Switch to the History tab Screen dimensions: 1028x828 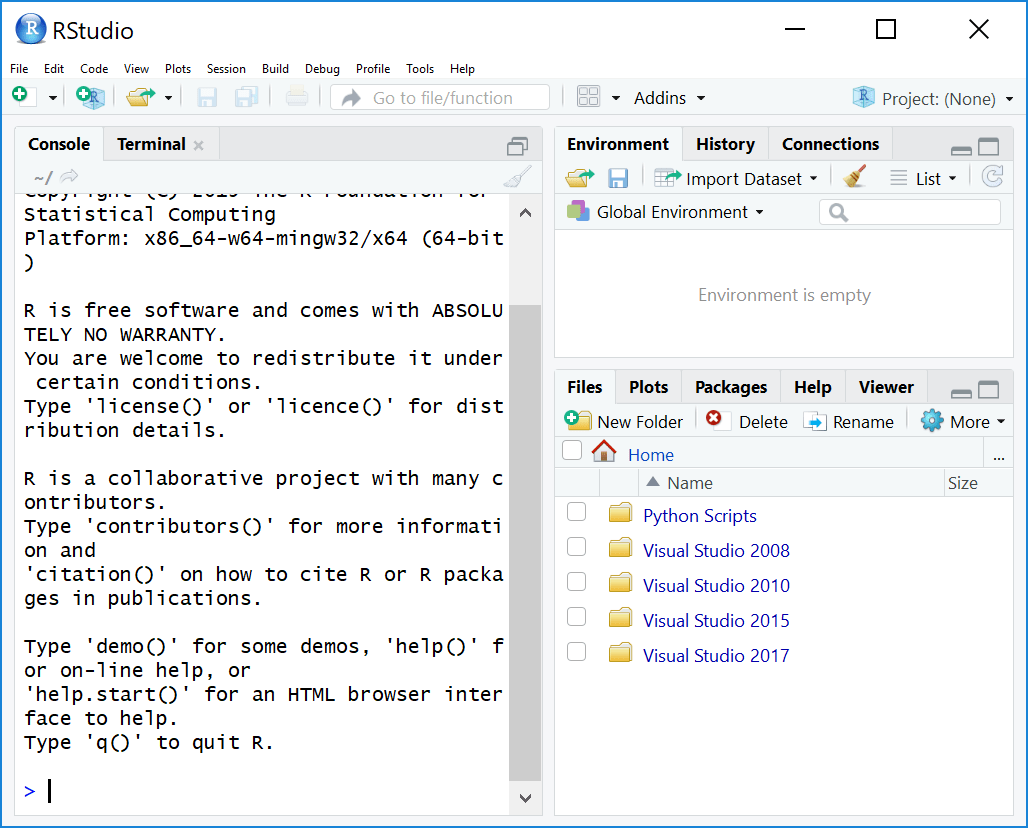[x=725, y=144]
